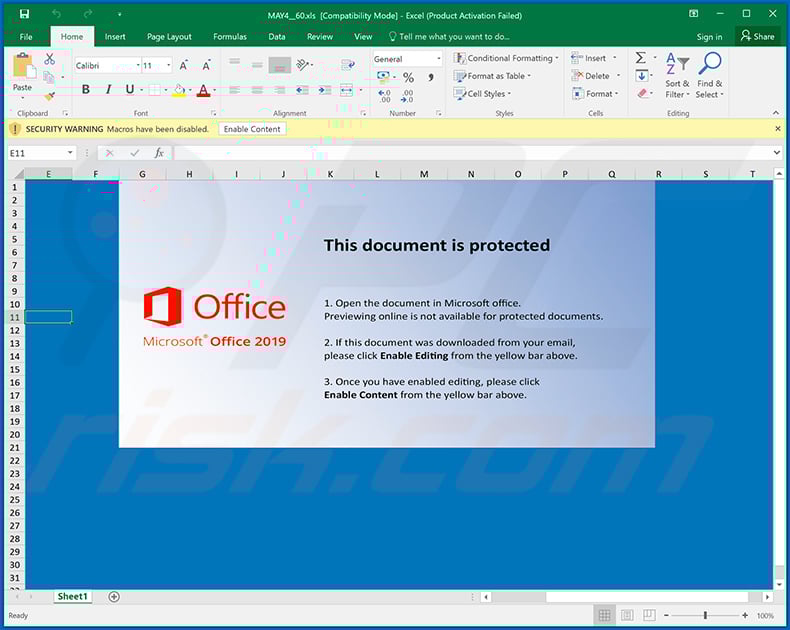Click the Orientation text angle icon
Image resolution: width=790 pixels, height=630 pixels.
coord(303,65)
